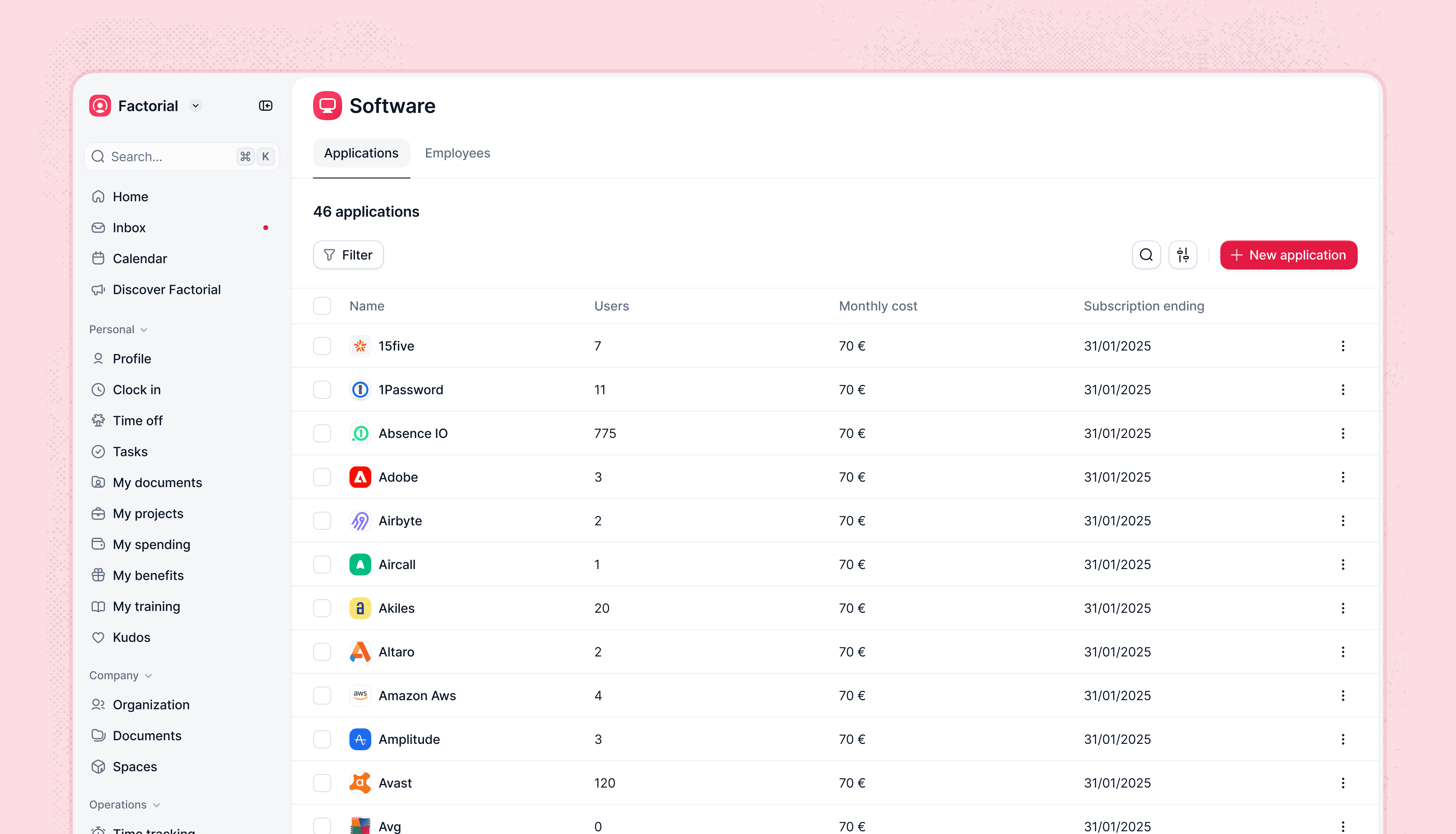The height and width of the screenshot is (834, 1456).
Task: Open the Airbyte row three-dot menu
Action: [x=1343, y=521]
